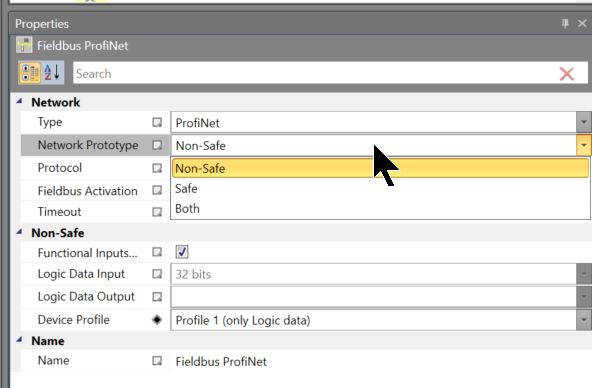Screen dimensions: 592x388
Task: Select Safe in the dropdown list
Action: [380, 188]
